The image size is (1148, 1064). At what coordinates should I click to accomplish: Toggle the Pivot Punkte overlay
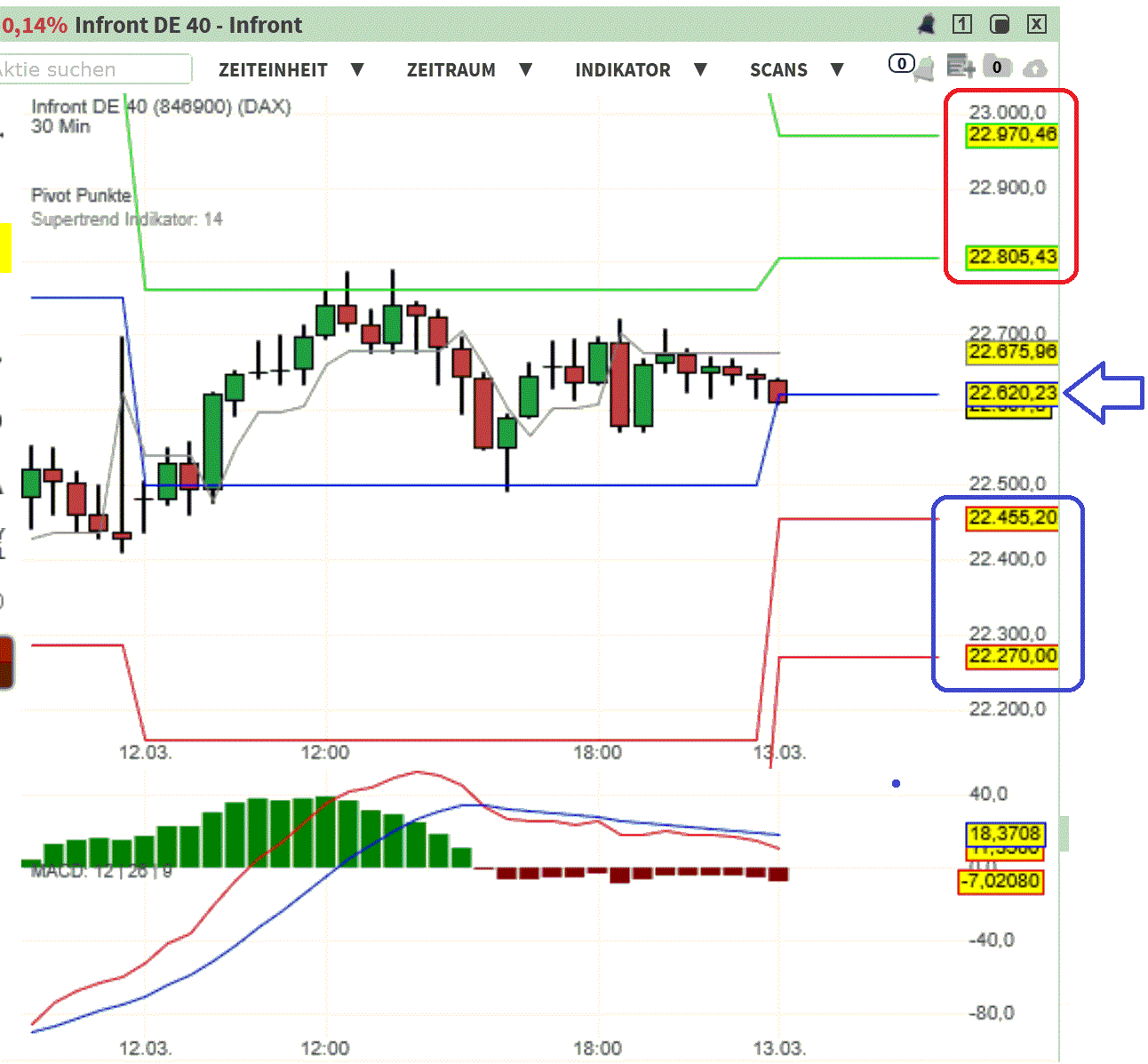(81, 196)
